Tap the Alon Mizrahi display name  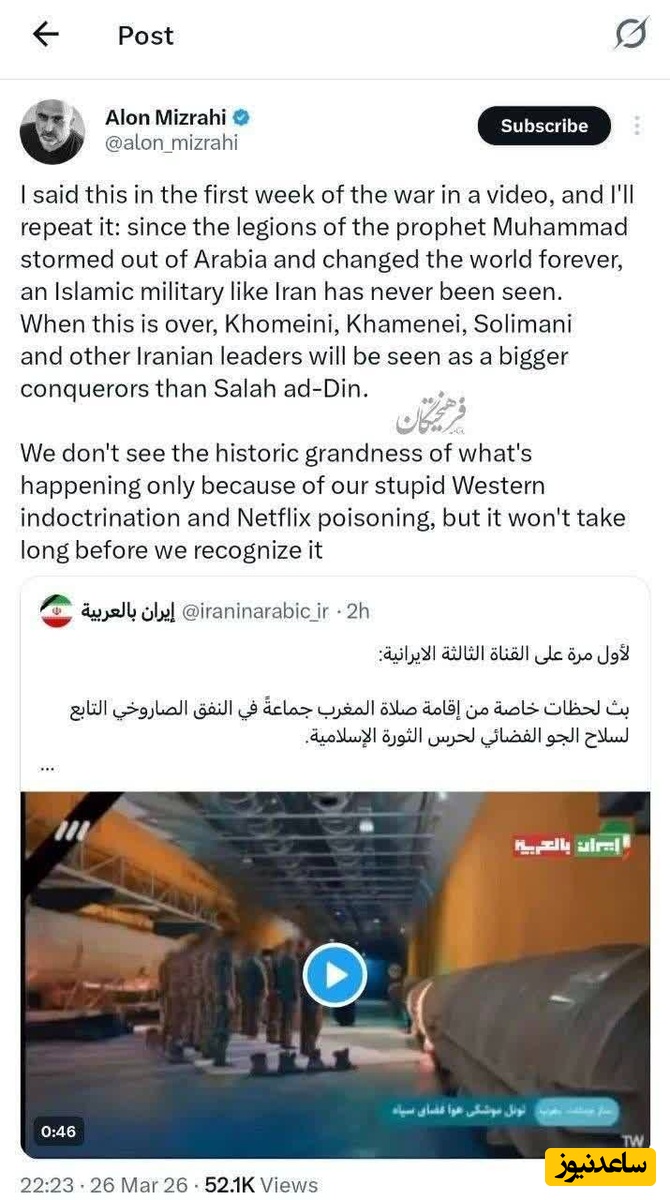(165, 117)
